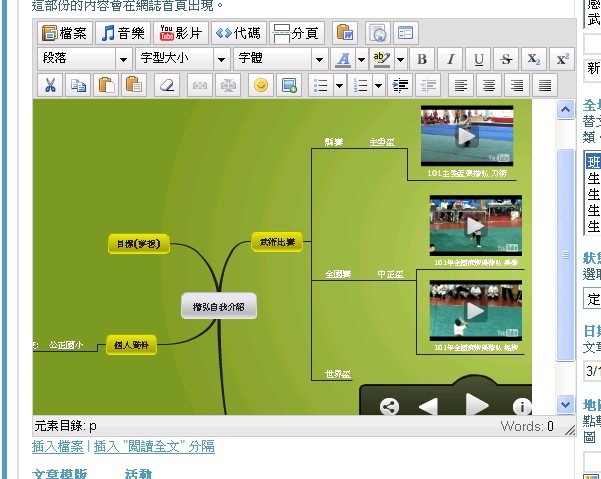Click the increase indent icon
This screenshot has width=601, height=479.
[x=400, y=85]
